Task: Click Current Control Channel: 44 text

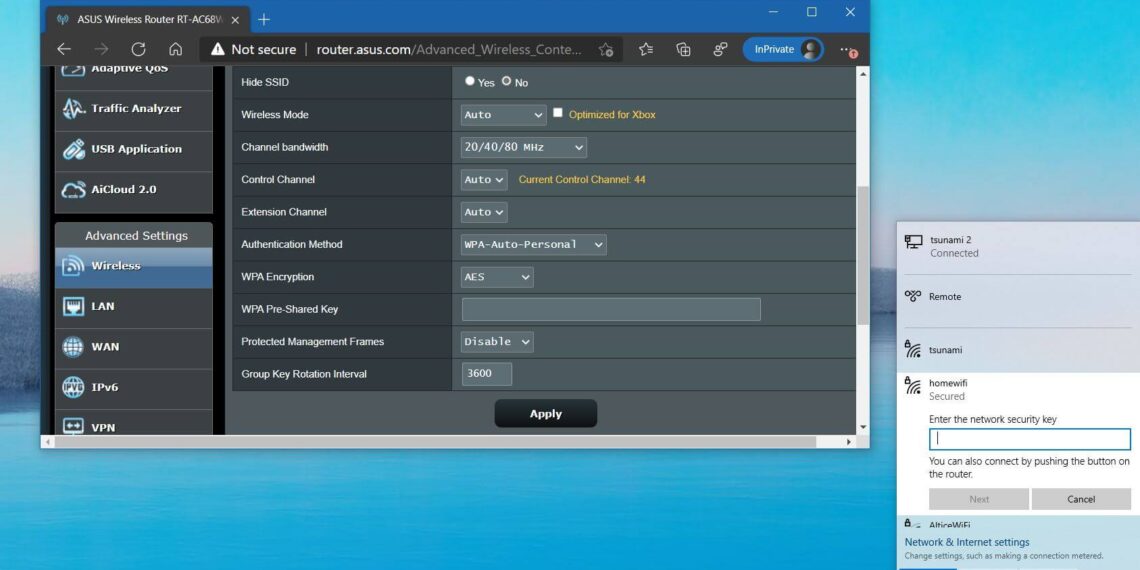Action: point(582,180)
